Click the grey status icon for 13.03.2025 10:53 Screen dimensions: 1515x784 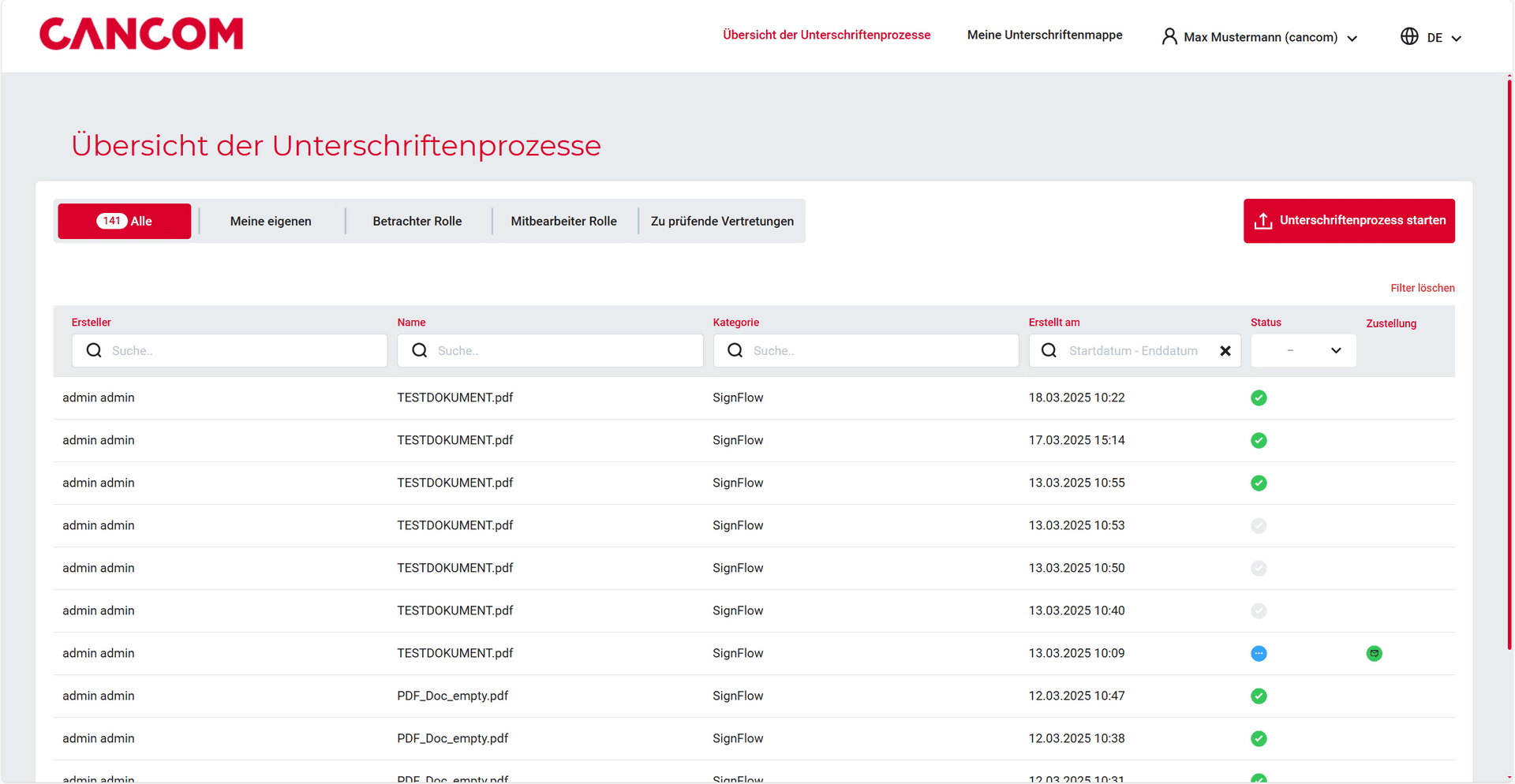[x=1259, y=525]
